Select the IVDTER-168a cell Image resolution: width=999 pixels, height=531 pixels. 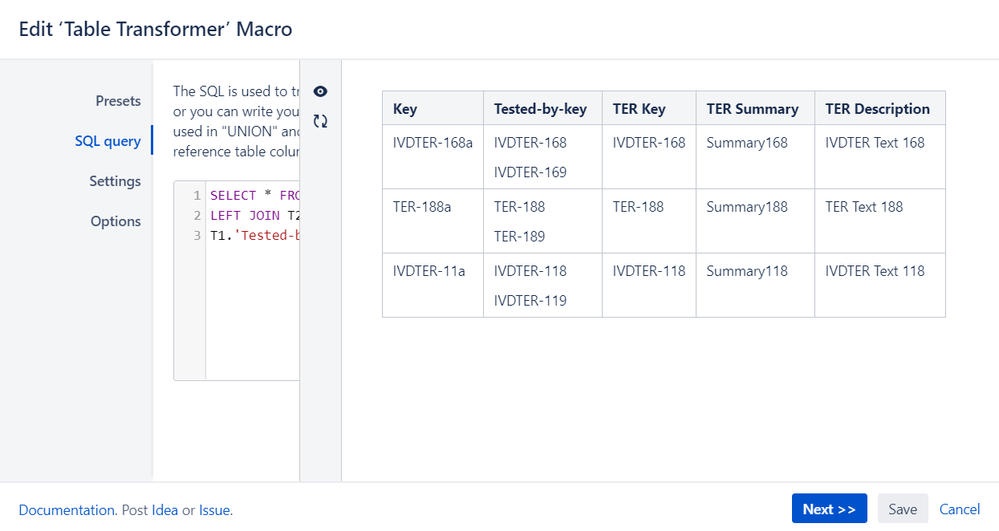tap(432, 143)
